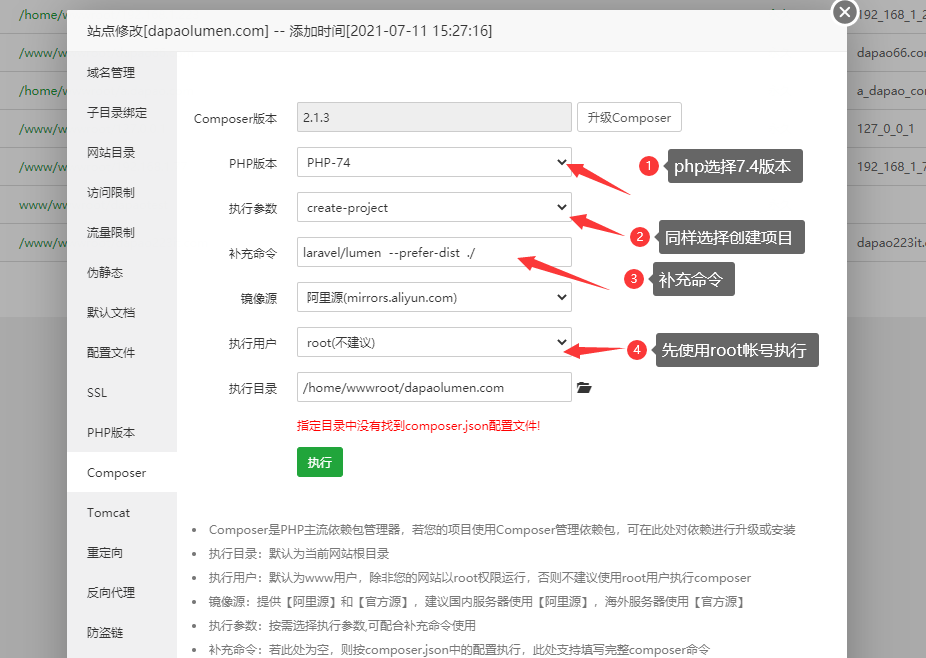926x658 pixels.
Task: Close the site edit dialog
Action: click(845, 12)
